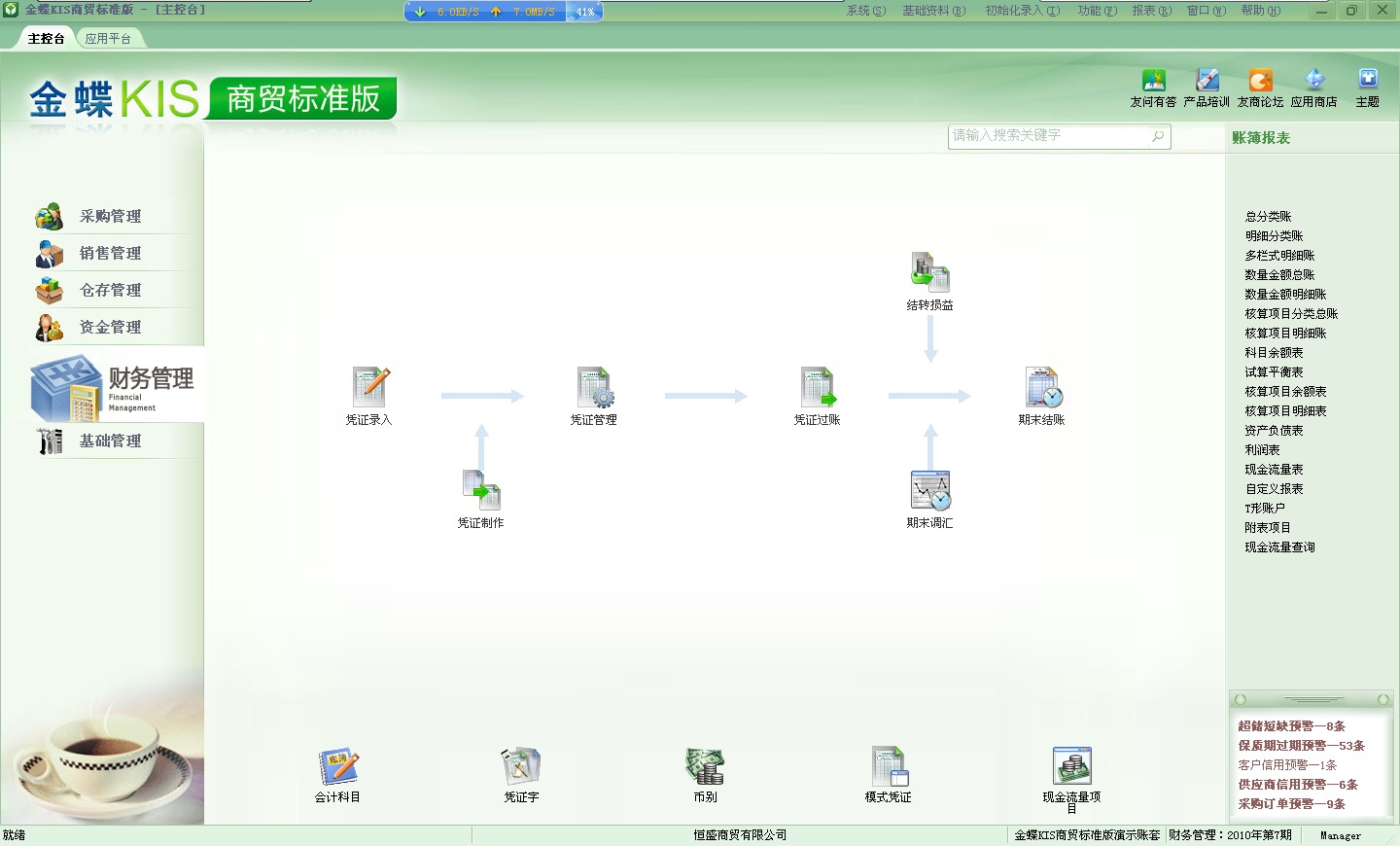Open the 资产负债表 balance sheet link
The height and width of the screenshot is (846, 1400).
[1274, 431]
